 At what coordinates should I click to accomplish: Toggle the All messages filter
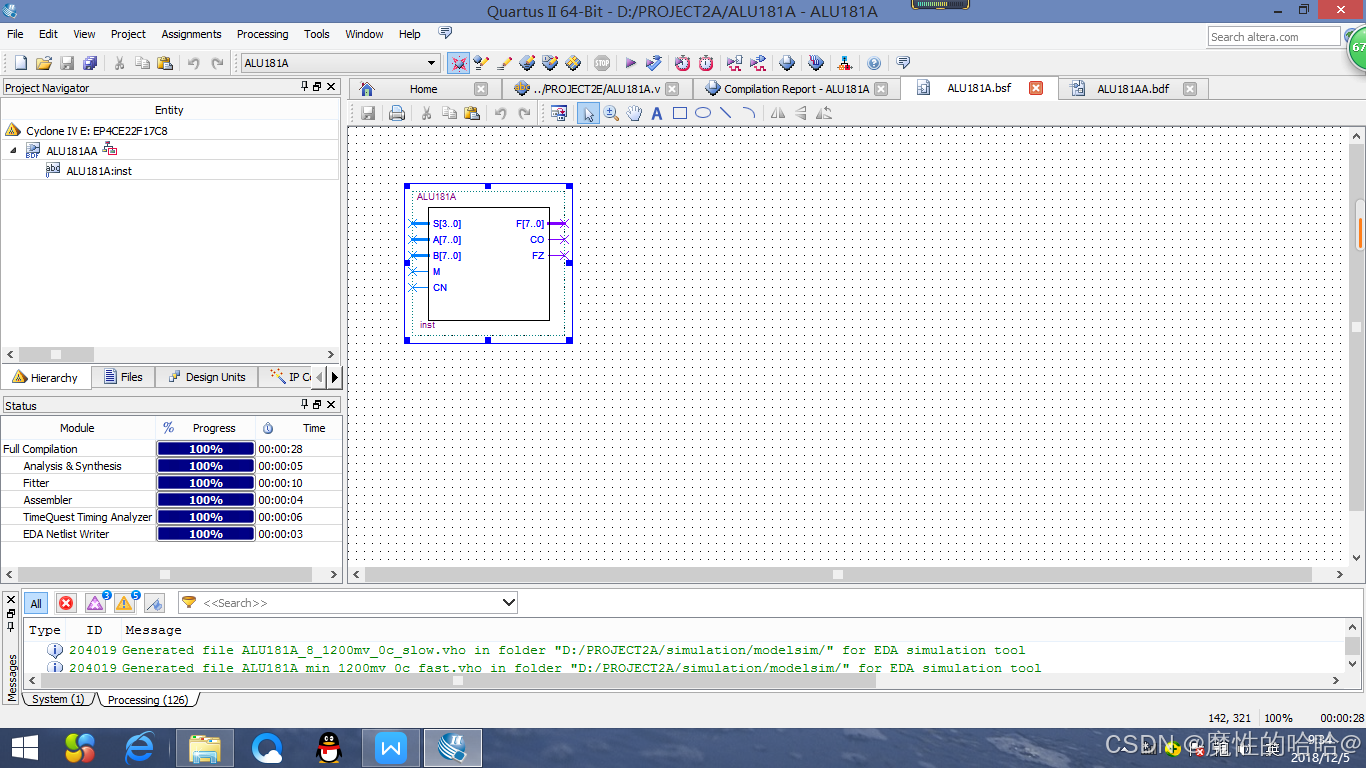click(x=36, y=603)
